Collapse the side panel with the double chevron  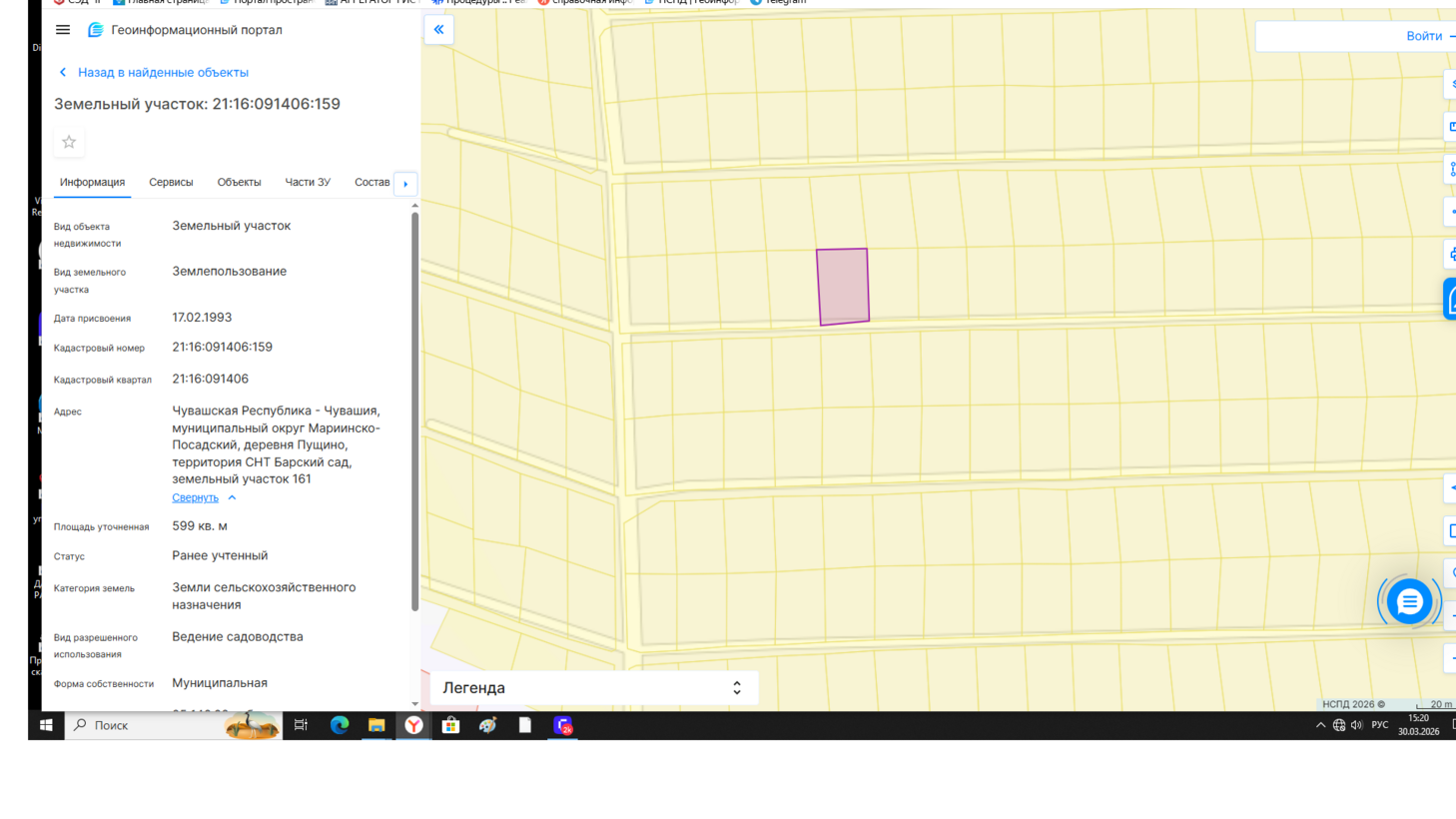[x=438, y=30]
